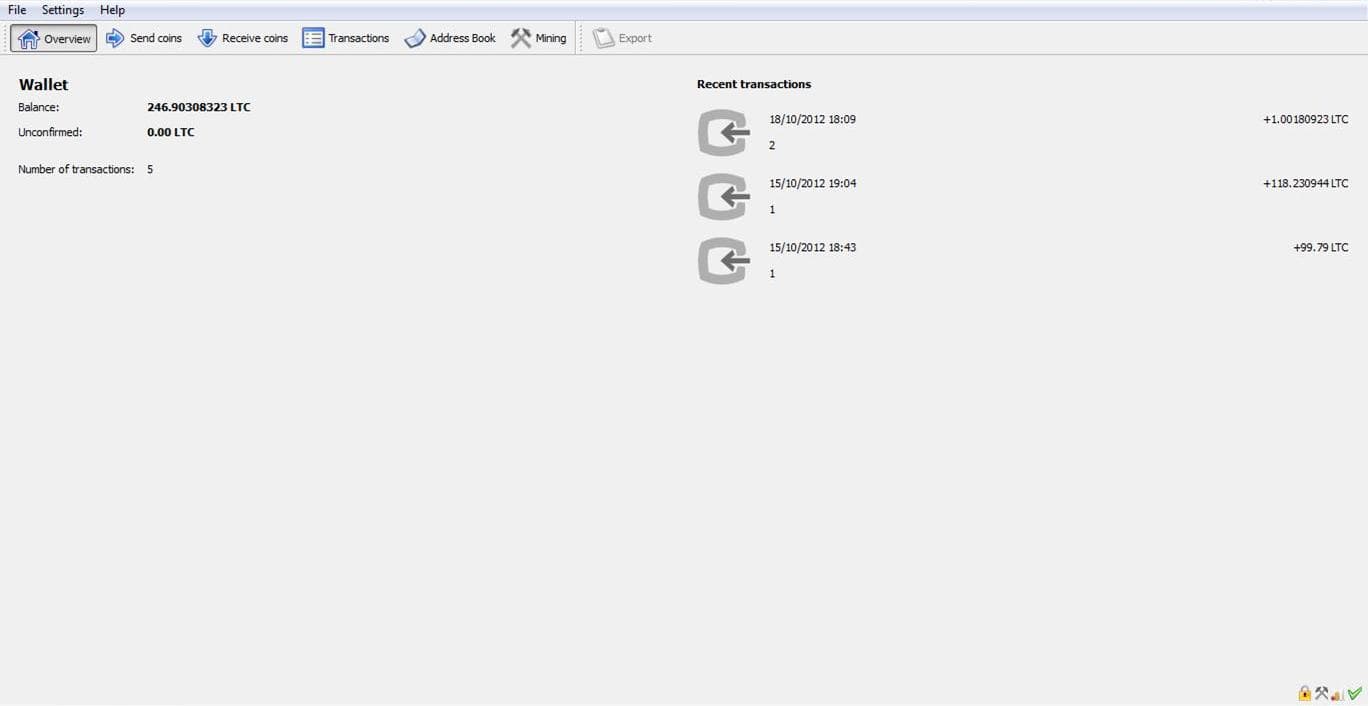Click the green sync checkmark icon
The height and width of the screenshot is (706, 1368).
[1355, 693]
